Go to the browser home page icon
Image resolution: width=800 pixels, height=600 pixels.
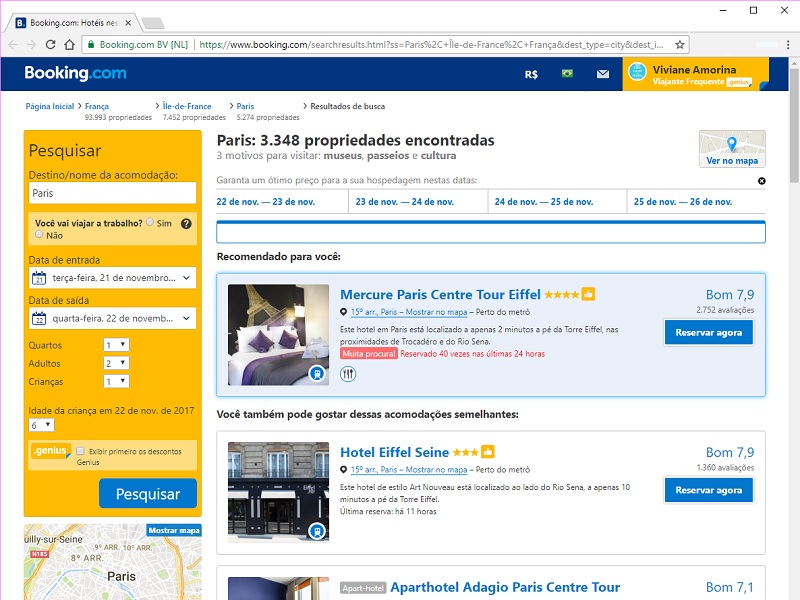tap(69, 44)
